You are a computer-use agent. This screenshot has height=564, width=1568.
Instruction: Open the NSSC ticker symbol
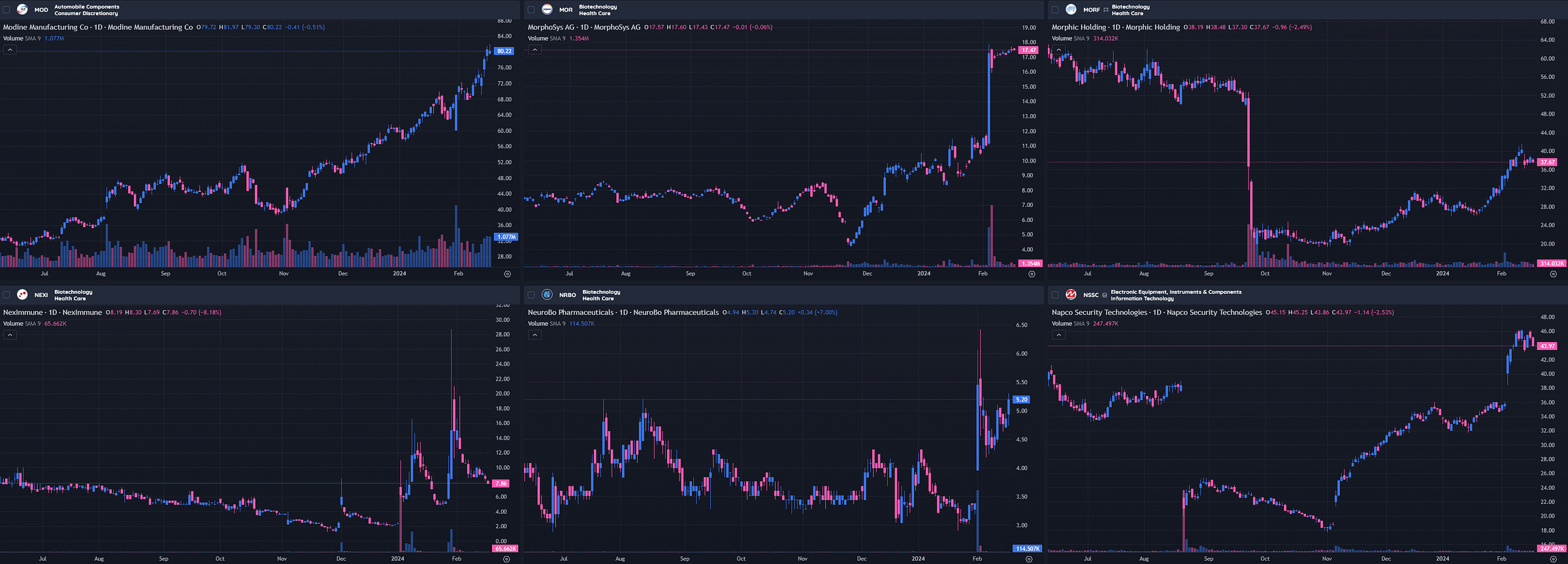1090,295
